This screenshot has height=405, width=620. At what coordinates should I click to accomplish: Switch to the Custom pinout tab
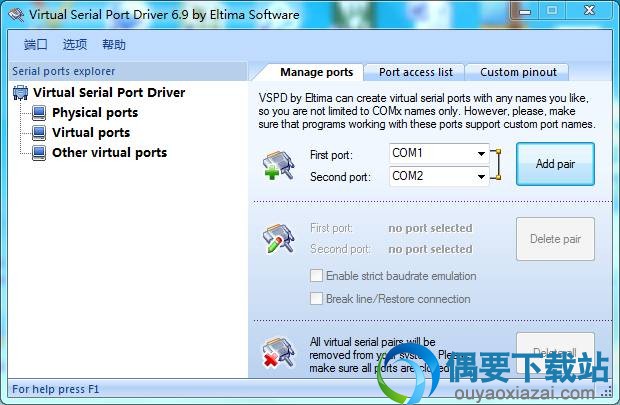tap(518, 72)
